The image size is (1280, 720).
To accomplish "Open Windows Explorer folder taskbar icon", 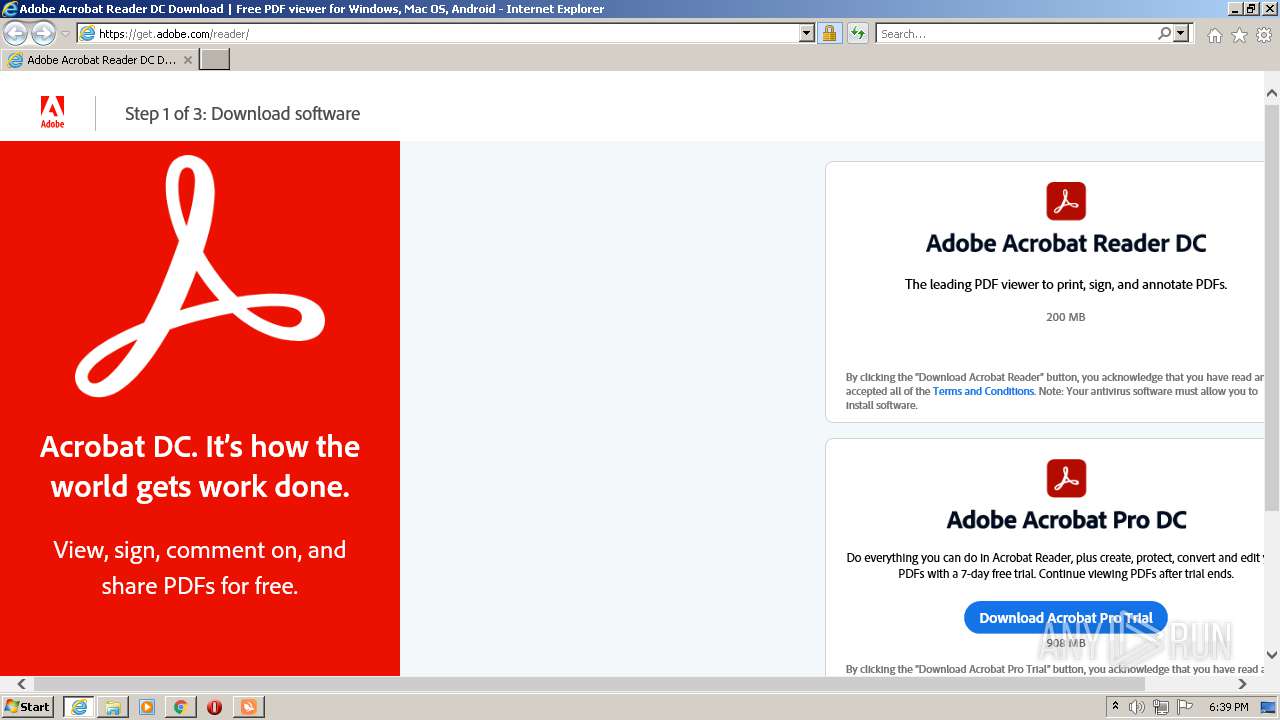I will point(113,707).
